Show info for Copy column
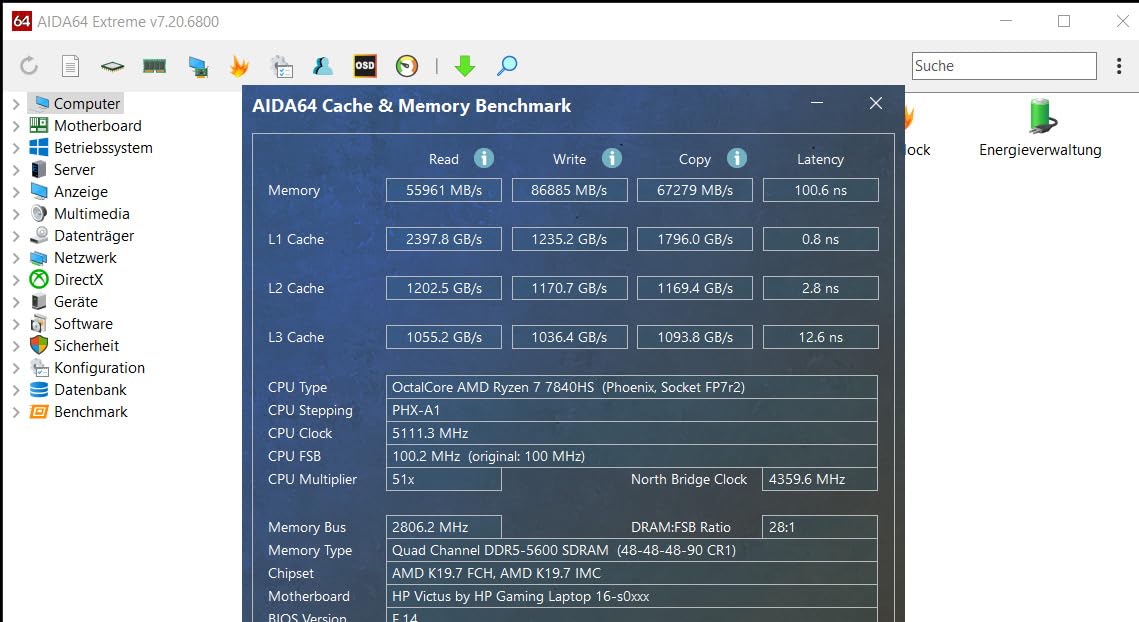This screenshot has height=622, width=1139. click(737, 158)
